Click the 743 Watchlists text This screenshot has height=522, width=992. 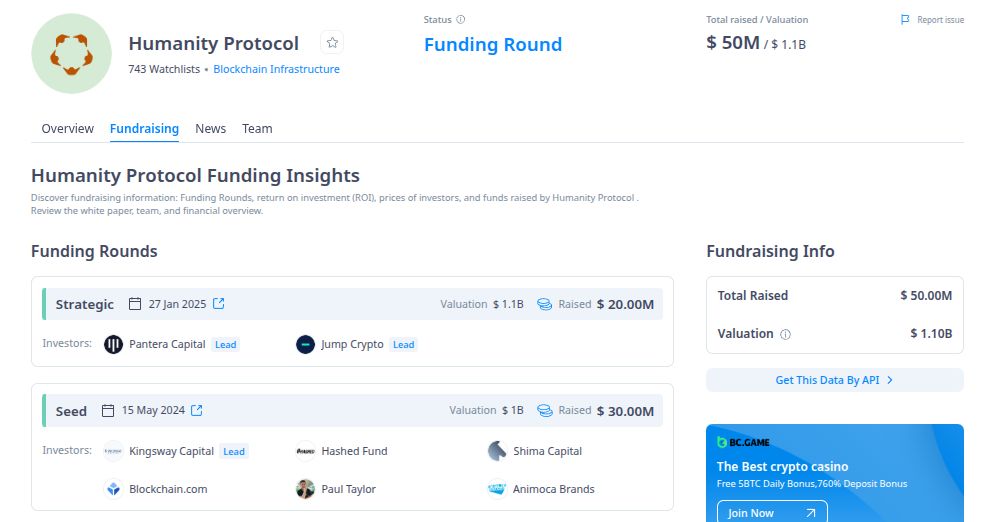coord(164,69)
